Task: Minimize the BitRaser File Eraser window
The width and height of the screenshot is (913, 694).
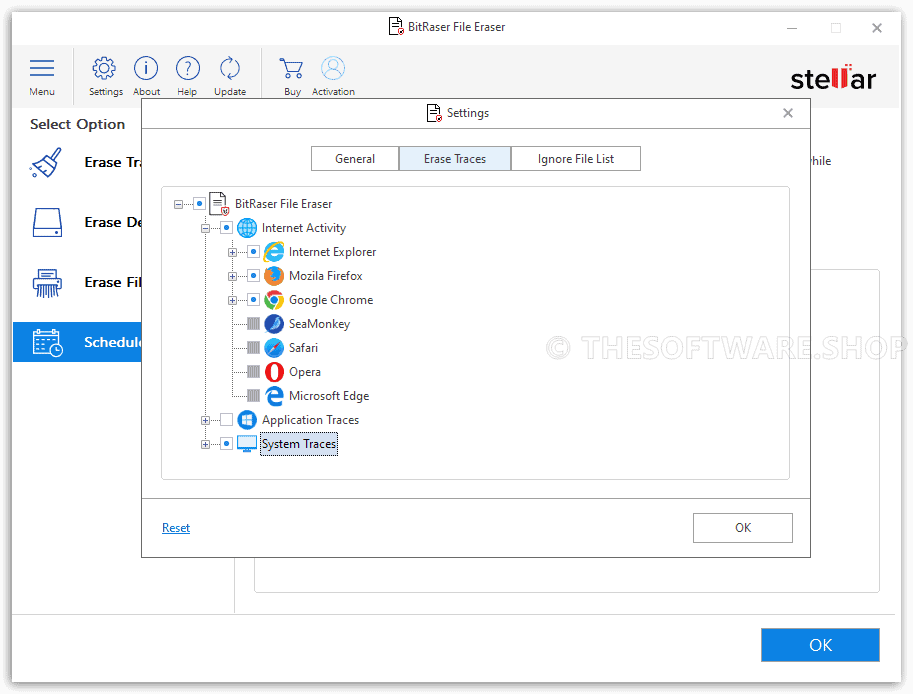Action: pyautogui.click(x=792, y=28)
